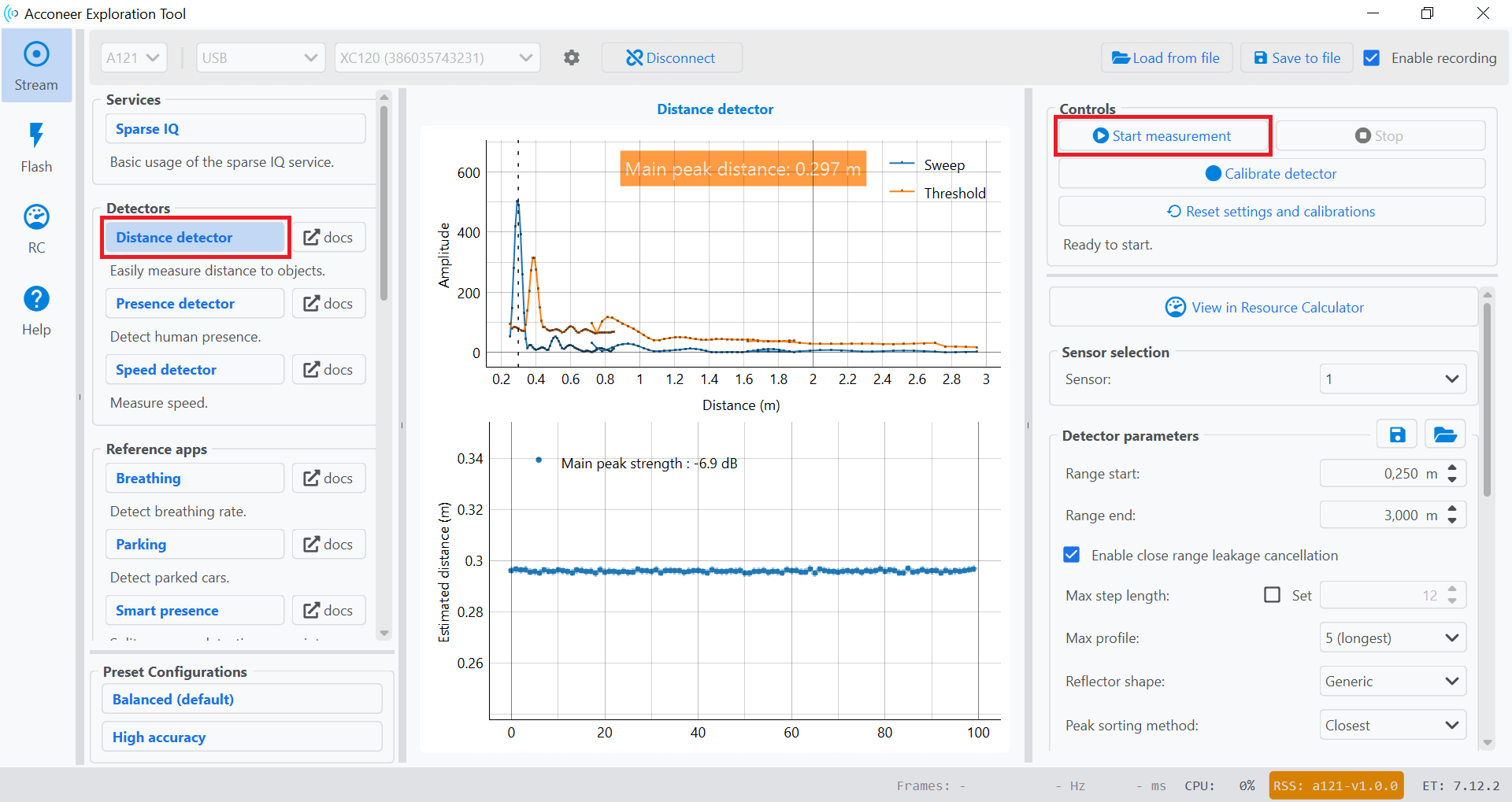Save detector parameters with floppy disk icon
Screen dimensions: 1512x802
point(1397,435)
